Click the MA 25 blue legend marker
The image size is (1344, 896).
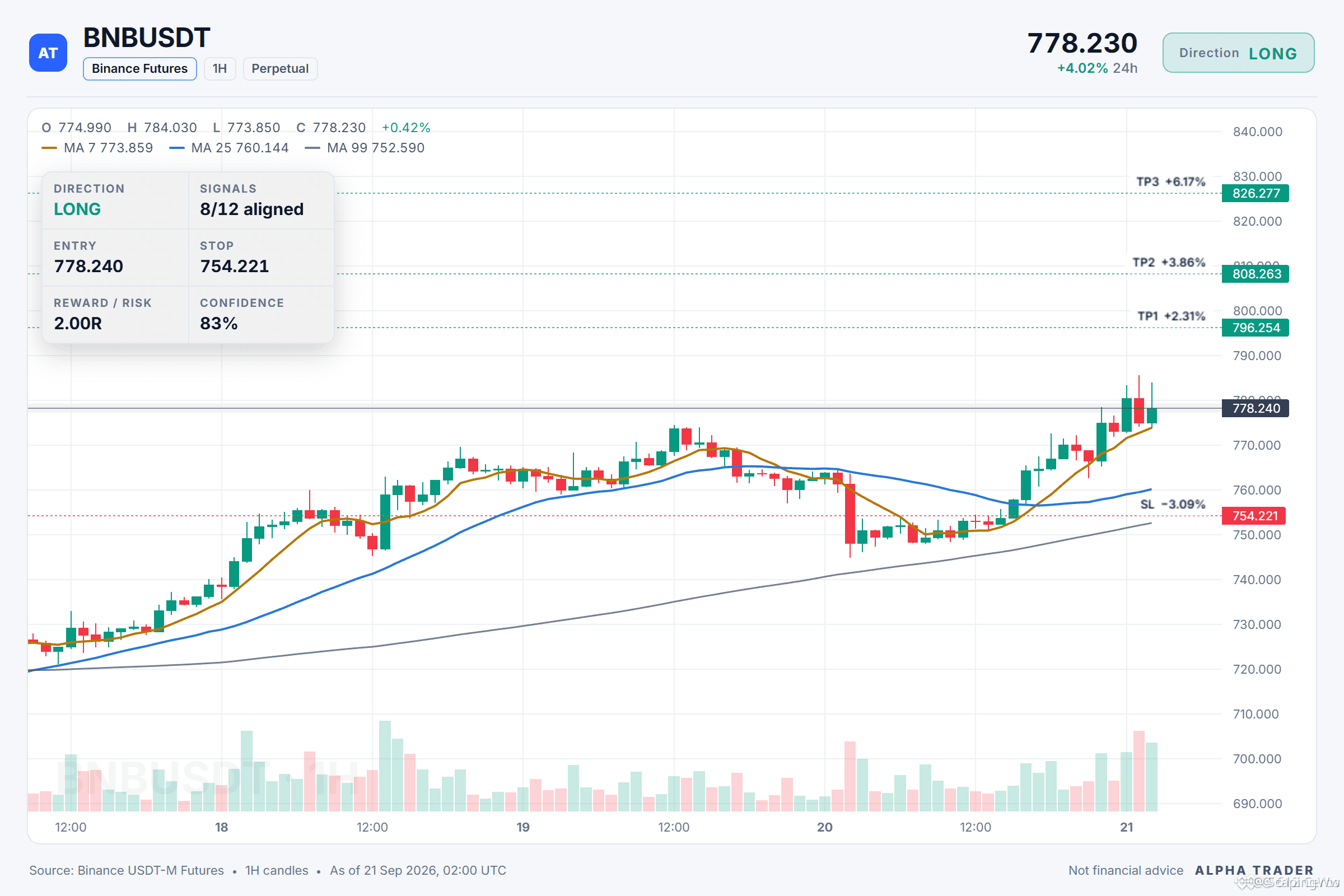point(176,148)
